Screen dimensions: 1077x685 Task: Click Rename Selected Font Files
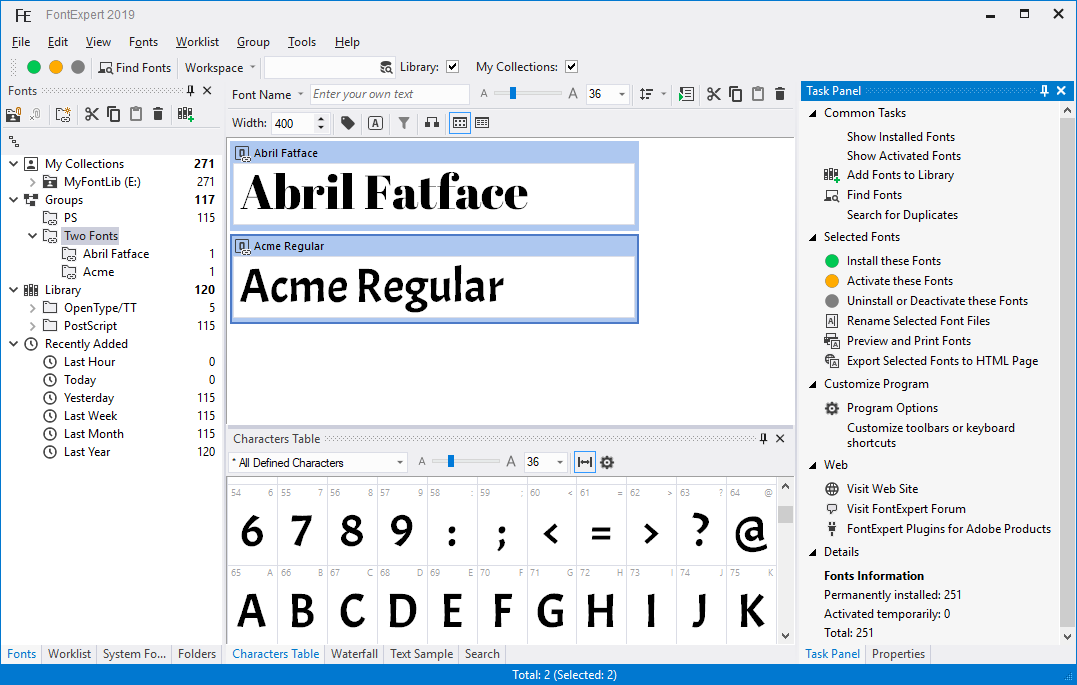(x=918, y=321)
